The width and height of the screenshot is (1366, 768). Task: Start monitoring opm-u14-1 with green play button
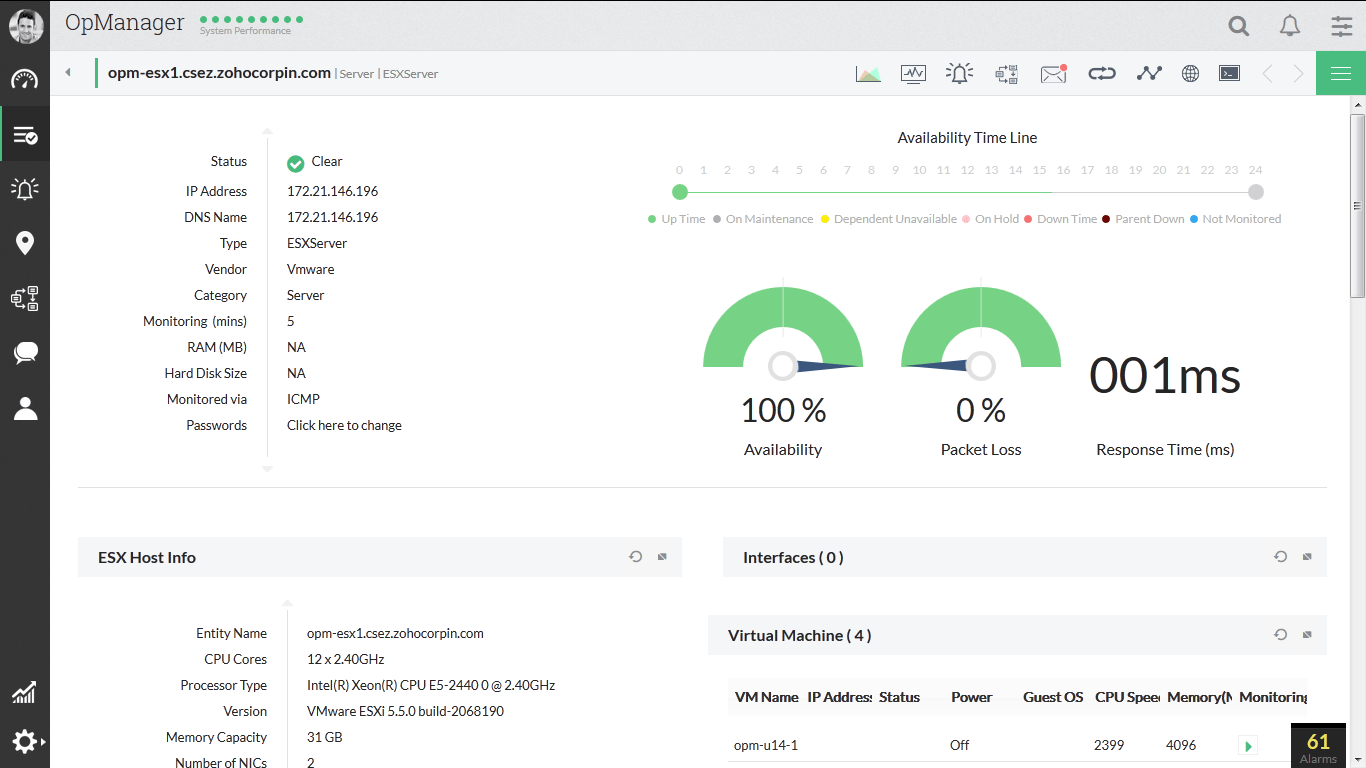click(x=1247, y=745)
